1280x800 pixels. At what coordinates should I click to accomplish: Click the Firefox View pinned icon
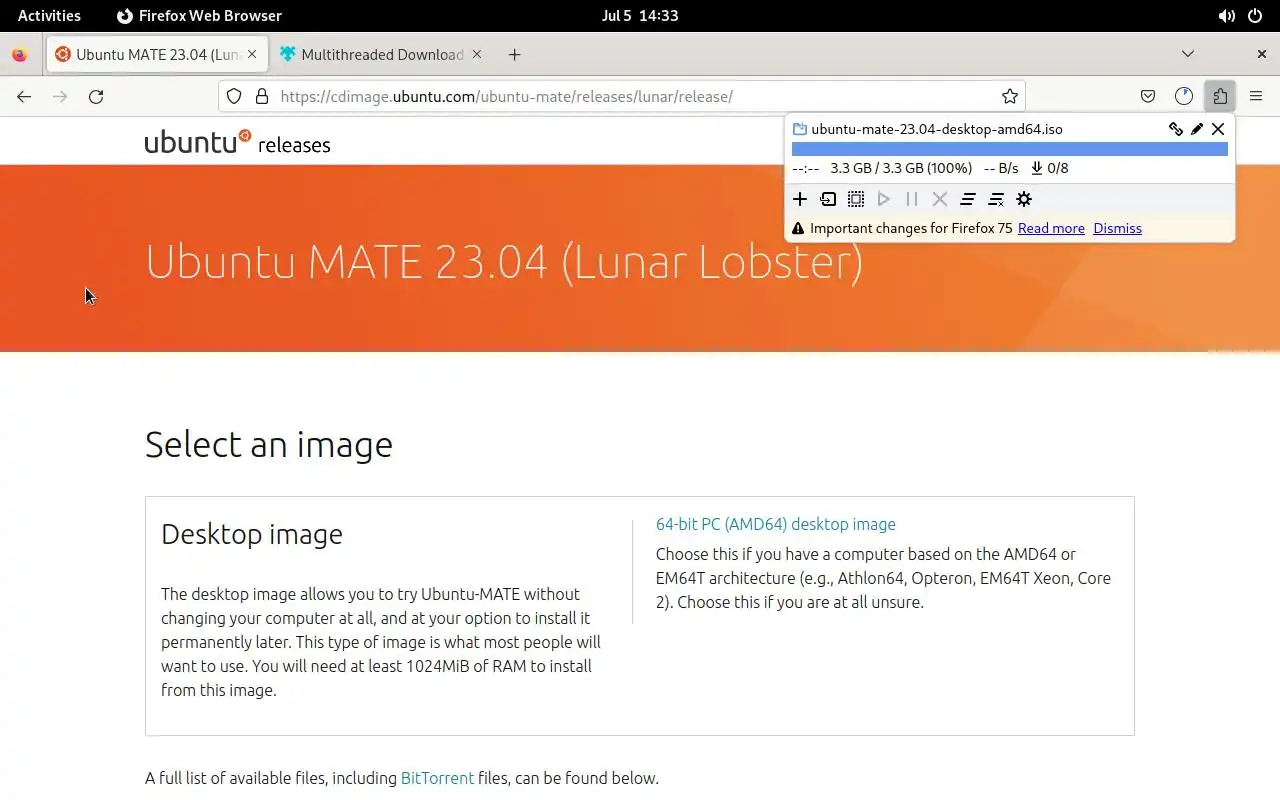[x=20, y=55]
